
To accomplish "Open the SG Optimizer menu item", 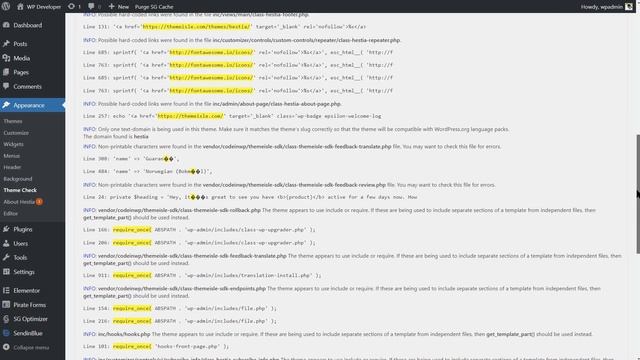I will coord(32,319).
